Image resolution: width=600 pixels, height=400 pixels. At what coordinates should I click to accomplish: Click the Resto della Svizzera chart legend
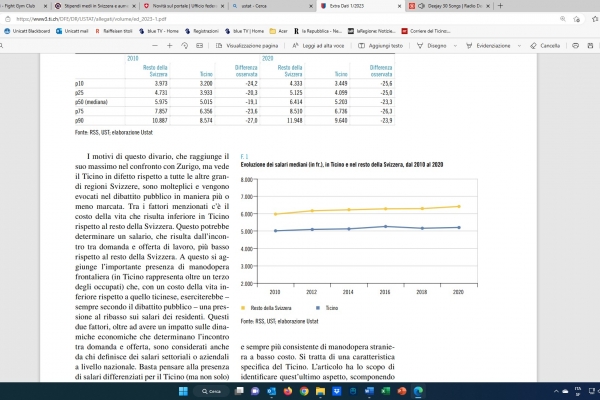[266, 308]
